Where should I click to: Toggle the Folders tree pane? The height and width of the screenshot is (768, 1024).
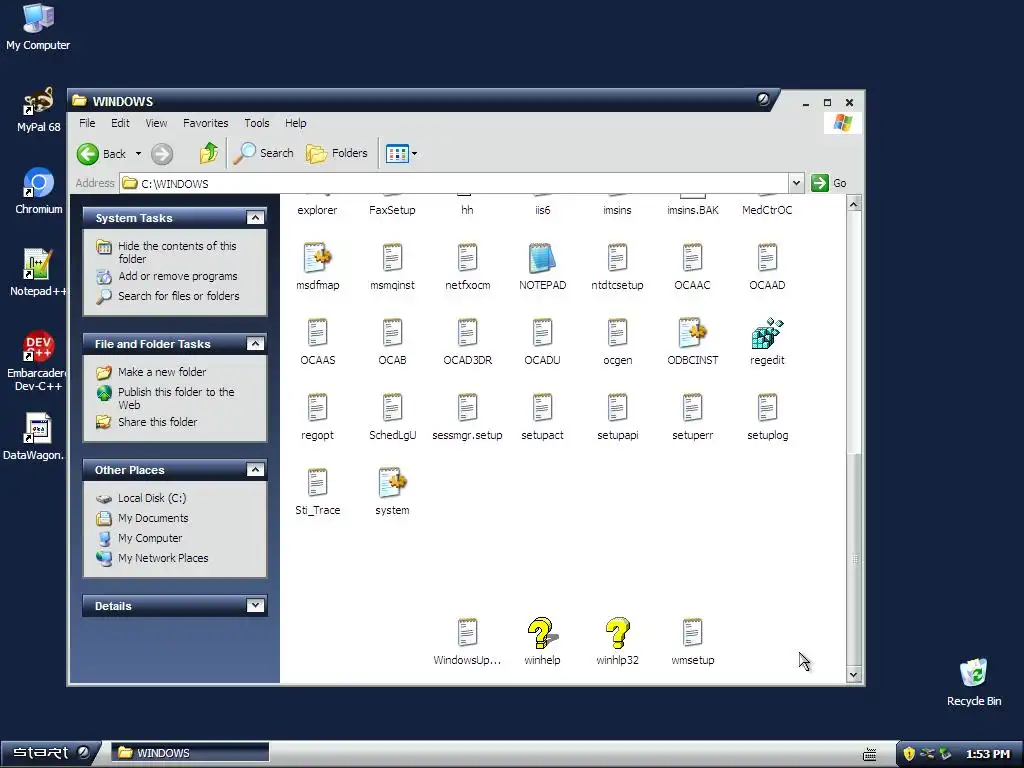337,153
